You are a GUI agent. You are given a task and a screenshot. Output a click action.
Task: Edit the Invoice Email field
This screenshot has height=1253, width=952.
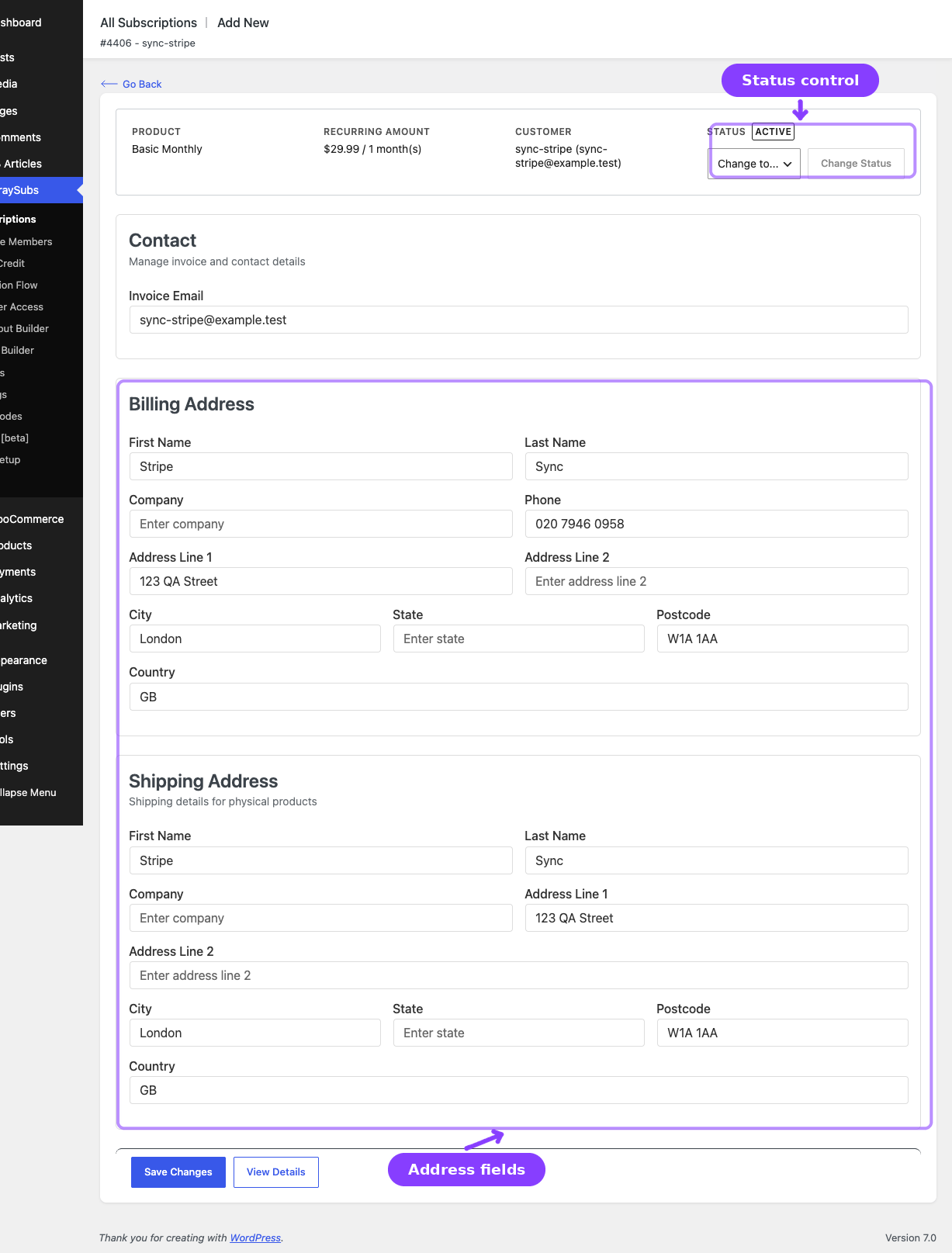[518, 320]
